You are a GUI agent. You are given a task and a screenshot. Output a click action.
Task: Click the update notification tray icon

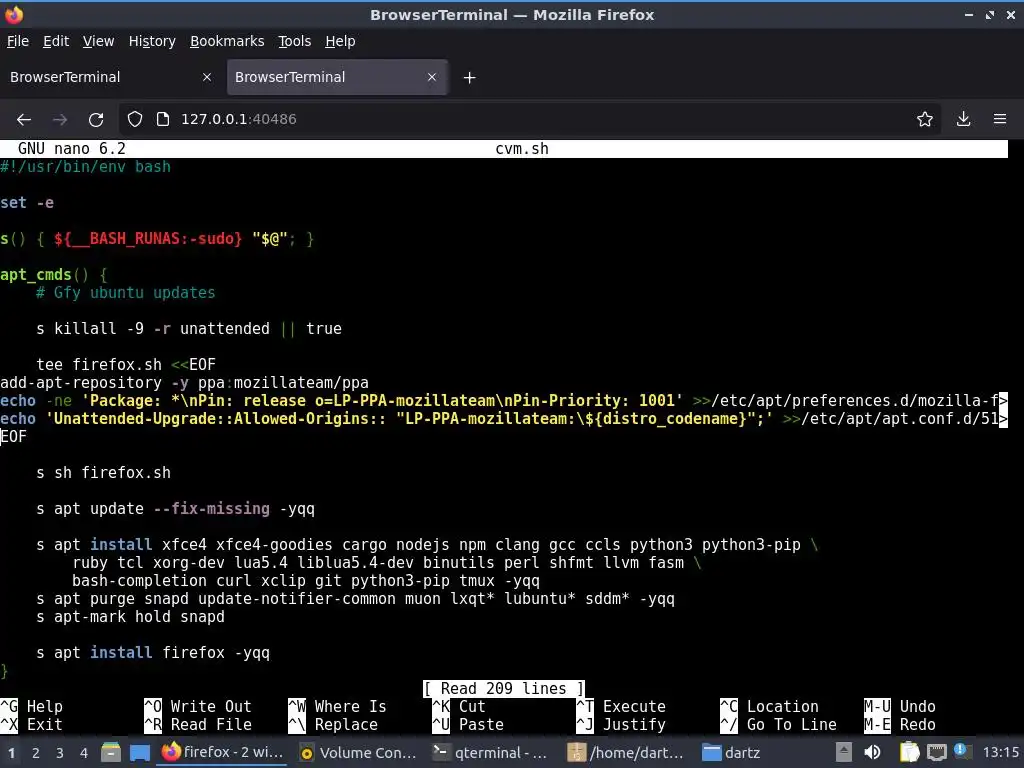961,751
